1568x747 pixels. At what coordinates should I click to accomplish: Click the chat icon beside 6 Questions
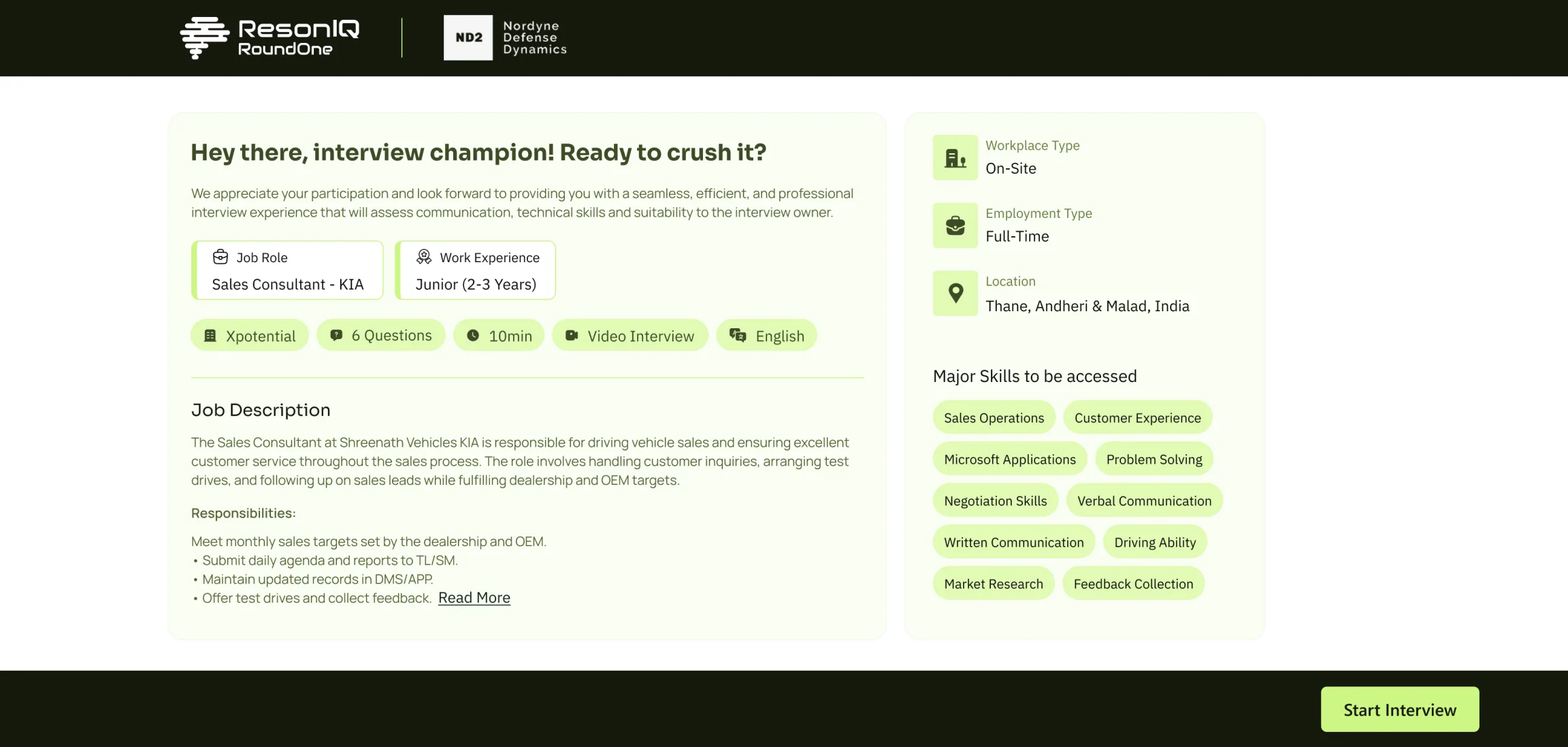tap(336, 335)
